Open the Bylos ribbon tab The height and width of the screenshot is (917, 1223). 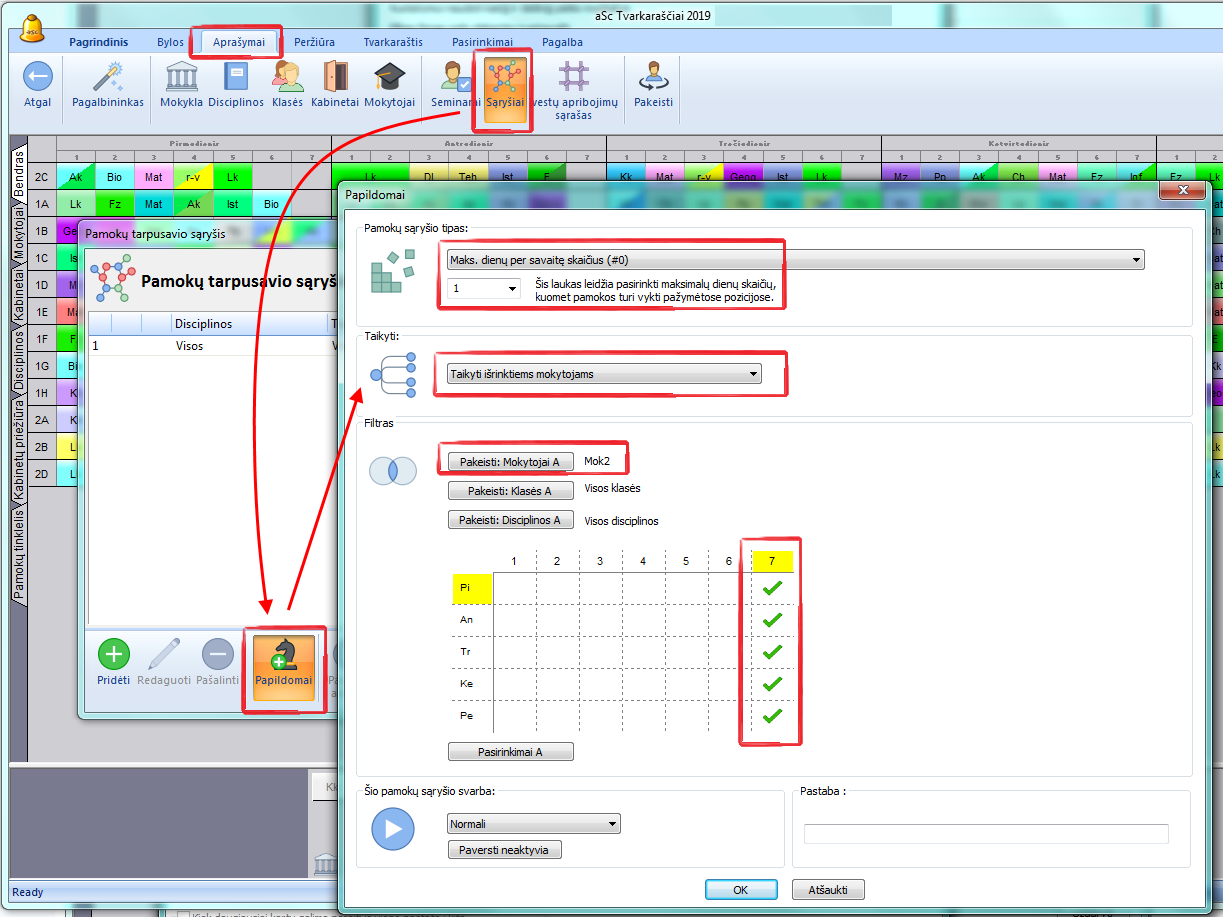click(x=170, y=42)
